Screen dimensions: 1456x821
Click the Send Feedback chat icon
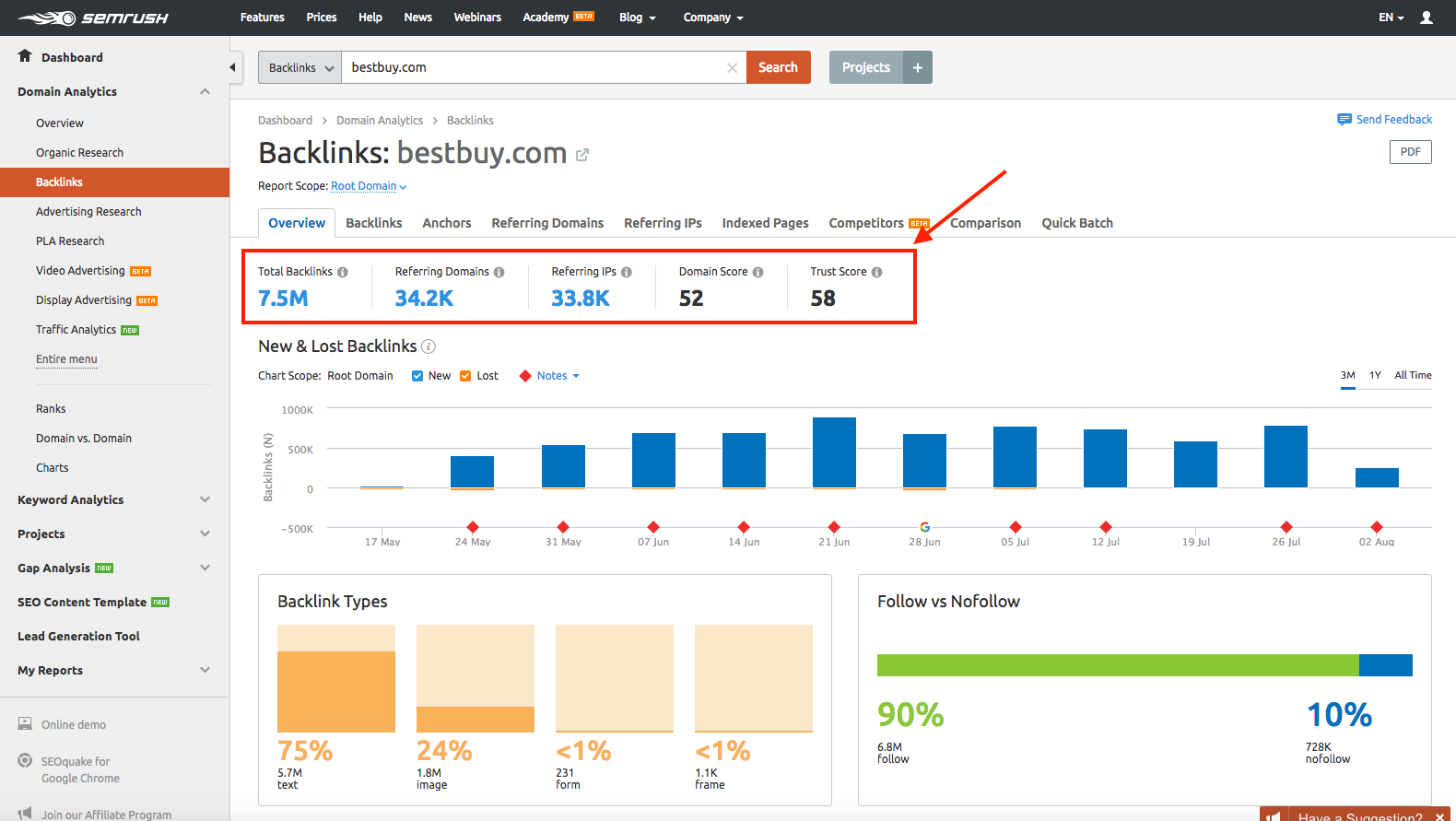point(1344,120)
